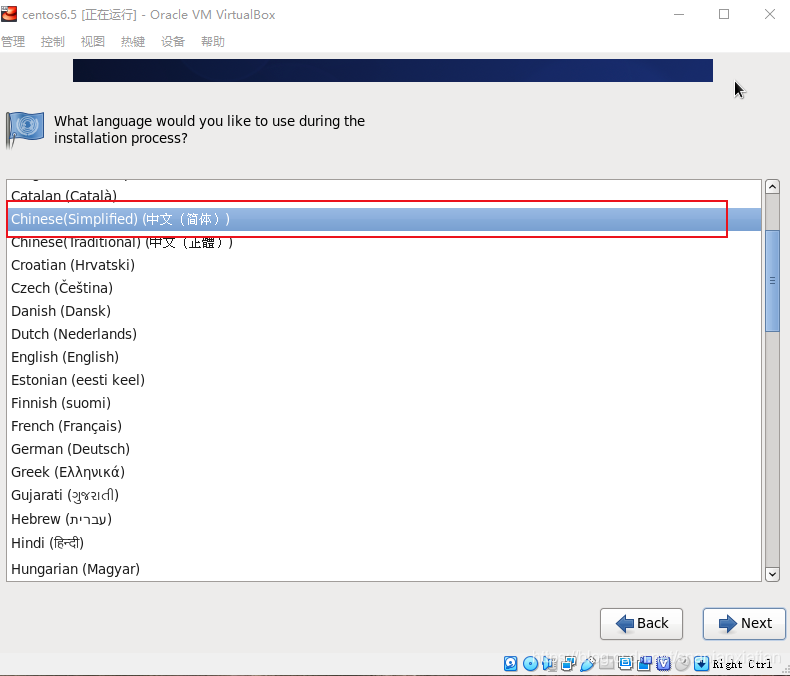This screenshot has height=676, width=790.
Task: Pick Hebrew from the language list
Action: coord(384,519)
